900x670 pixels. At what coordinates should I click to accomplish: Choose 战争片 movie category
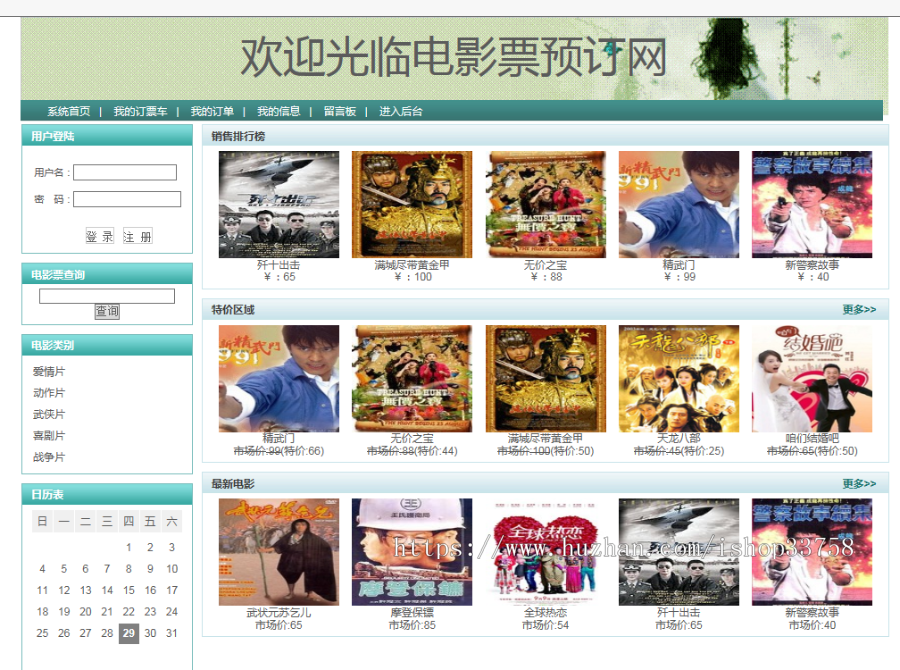49,457
